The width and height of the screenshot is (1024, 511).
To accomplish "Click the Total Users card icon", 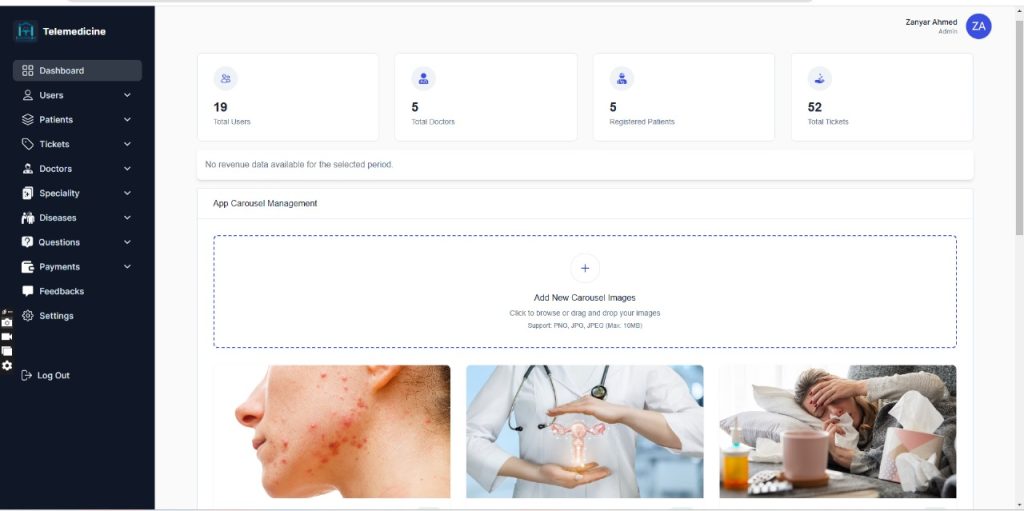I will click(225, 78).
